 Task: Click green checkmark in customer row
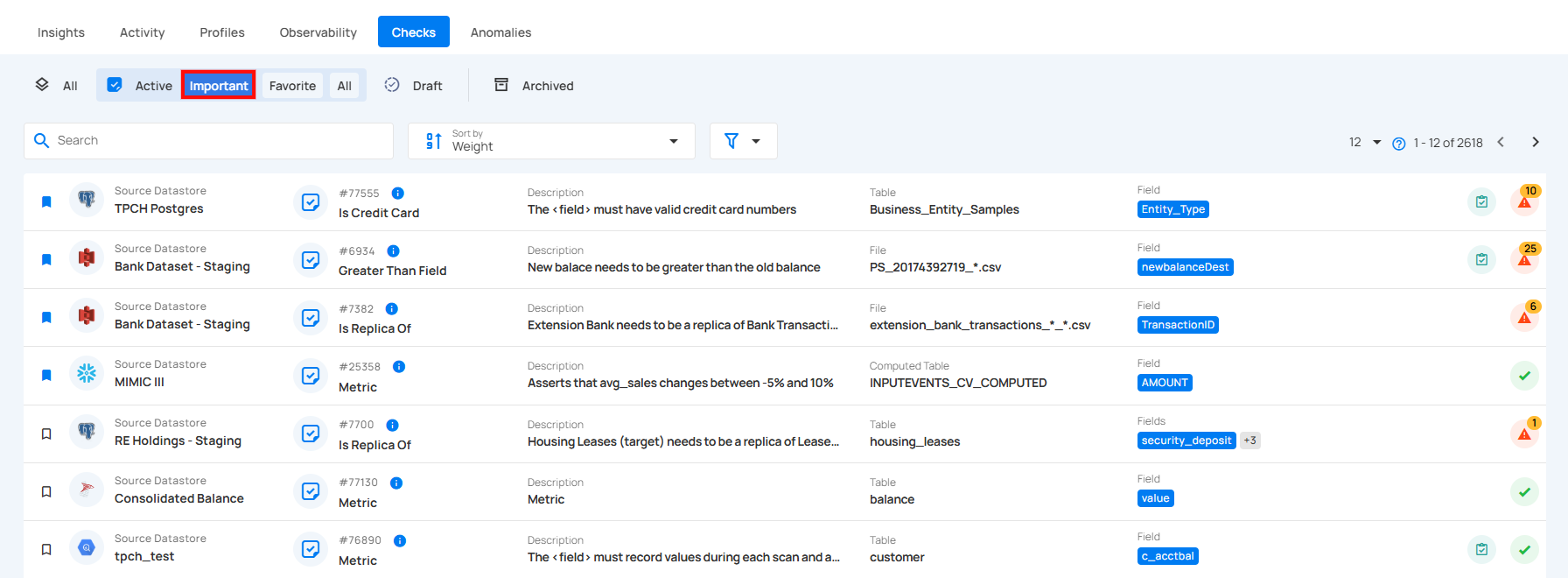tap(1524, 549)
